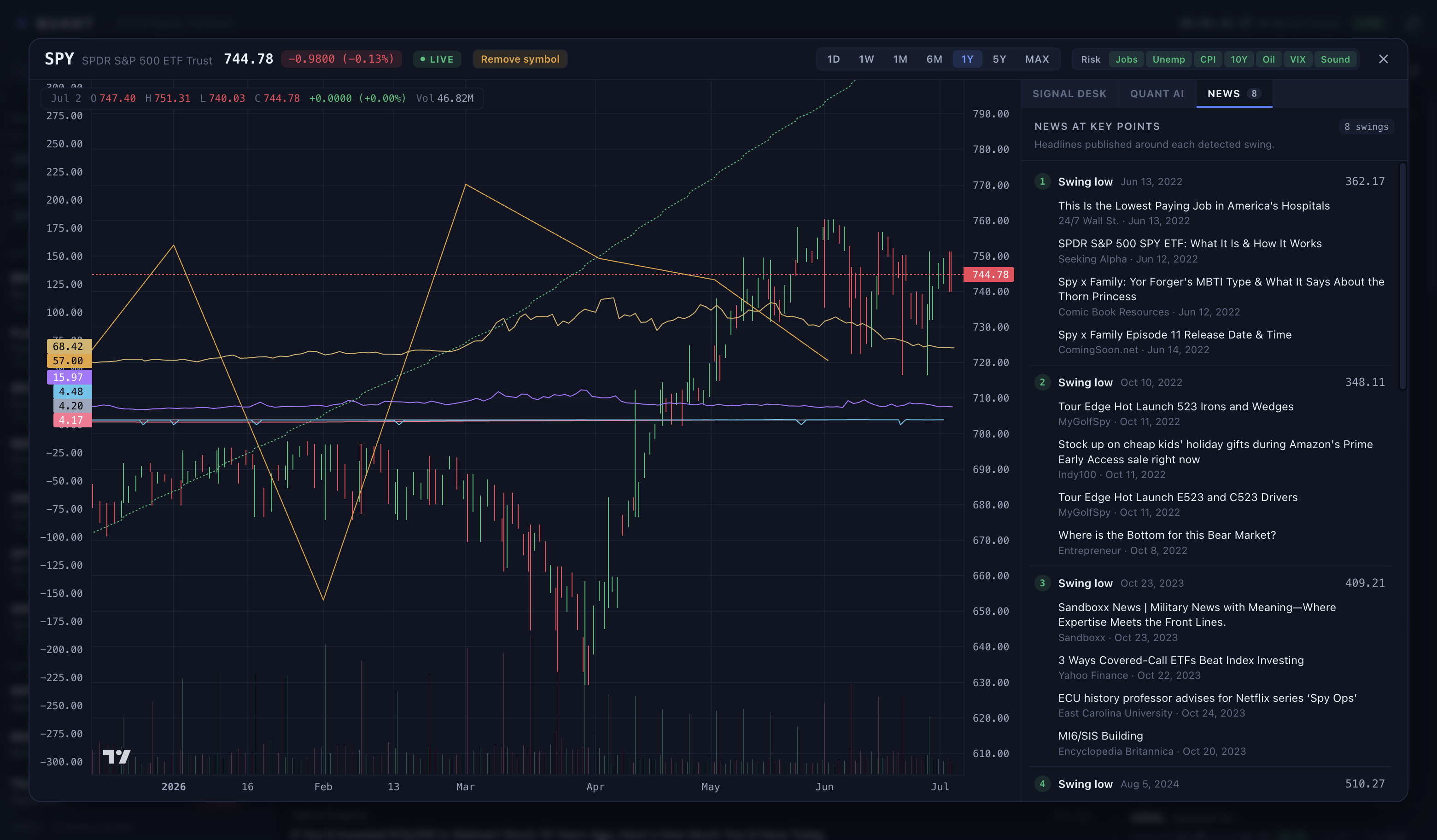Open Tour Edge E523 and C523 Drivers headline
The image size is (1437, 840).
(x=1178, y=497)
